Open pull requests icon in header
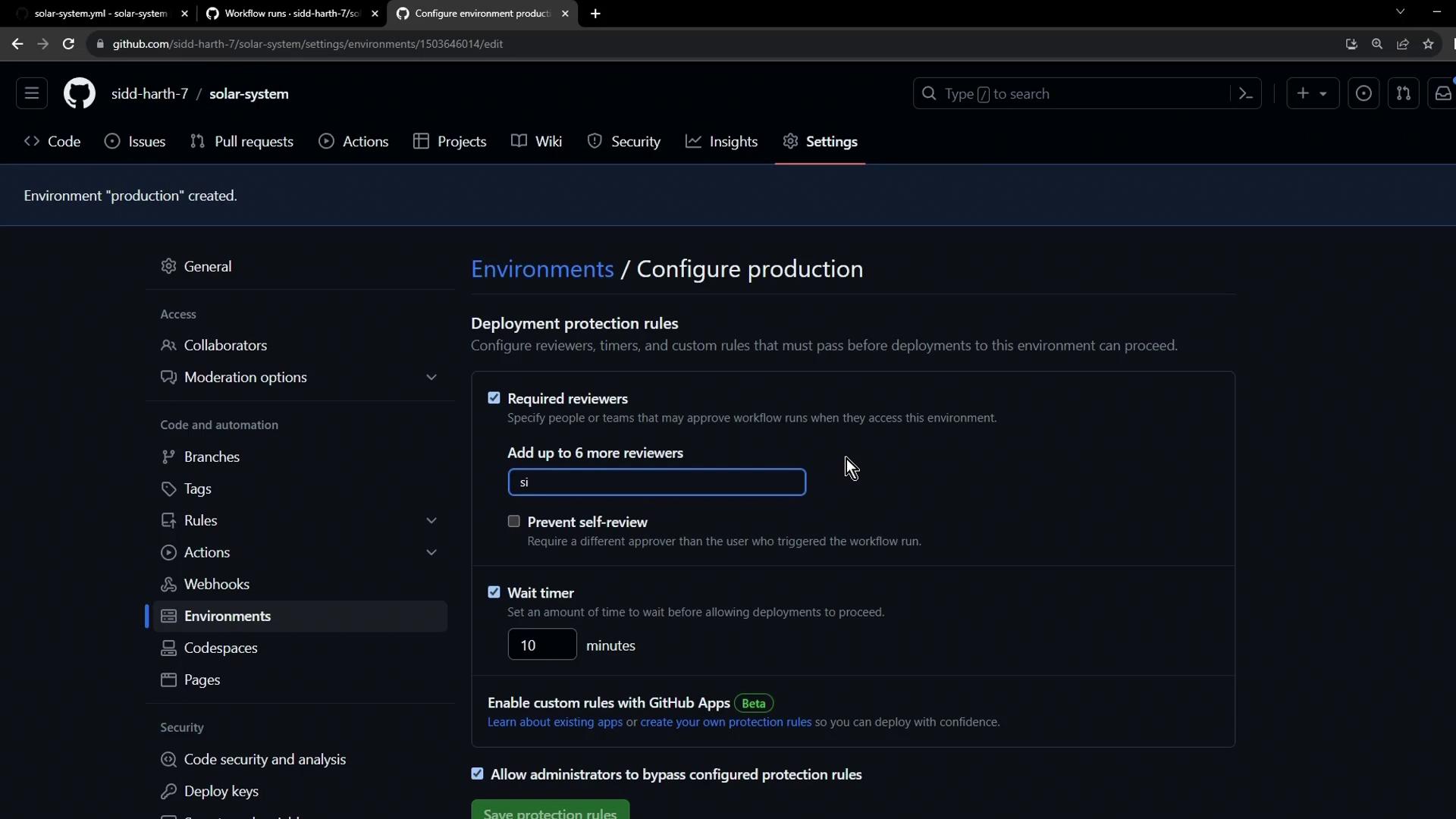 [1403, 94]
